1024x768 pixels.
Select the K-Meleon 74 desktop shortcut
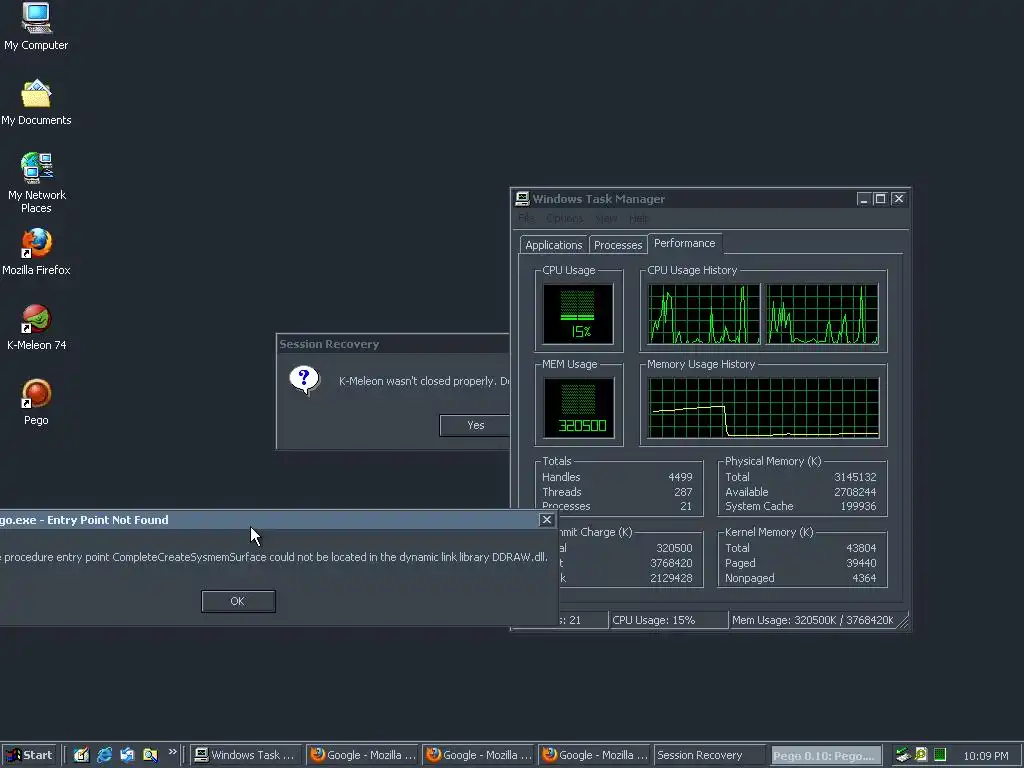pyautogui.click(x=36, y=328)
